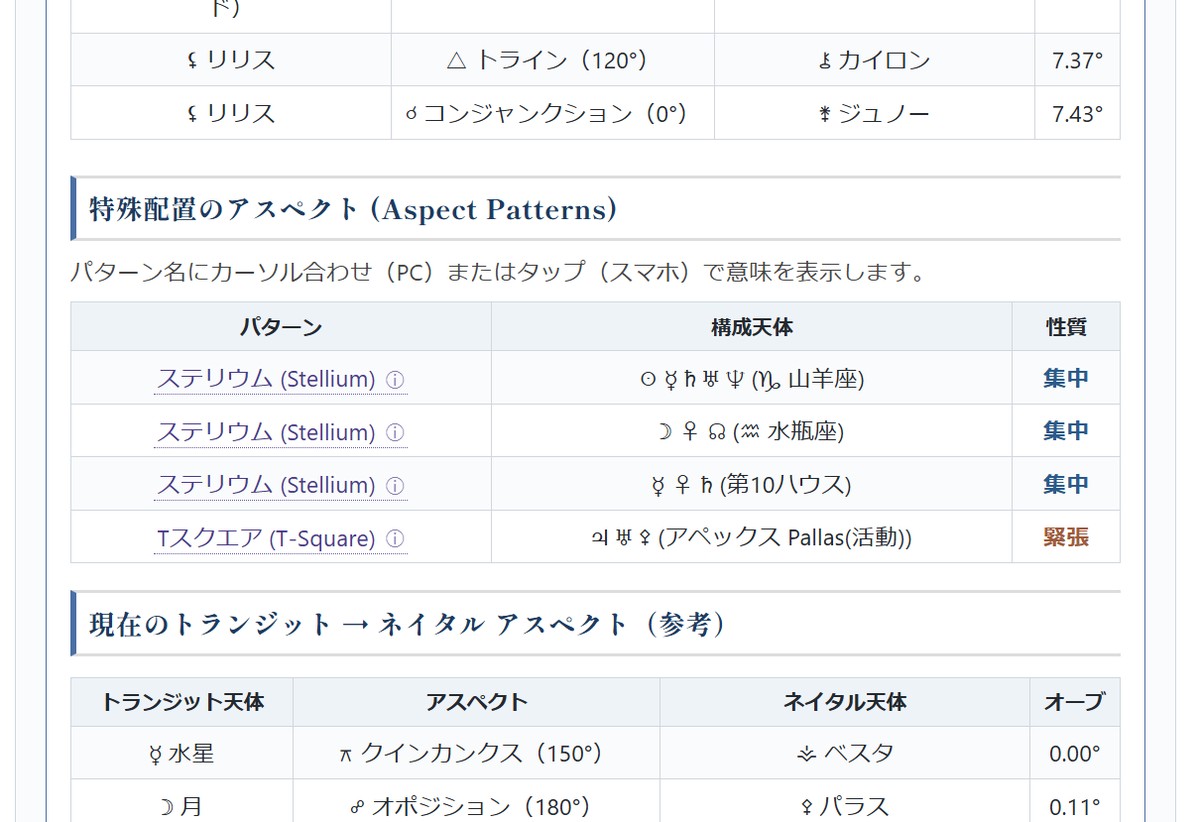Select the 第10ハウス stellium planets cell
Viewport: 1200px width, 822px height.
coord(752,484)
